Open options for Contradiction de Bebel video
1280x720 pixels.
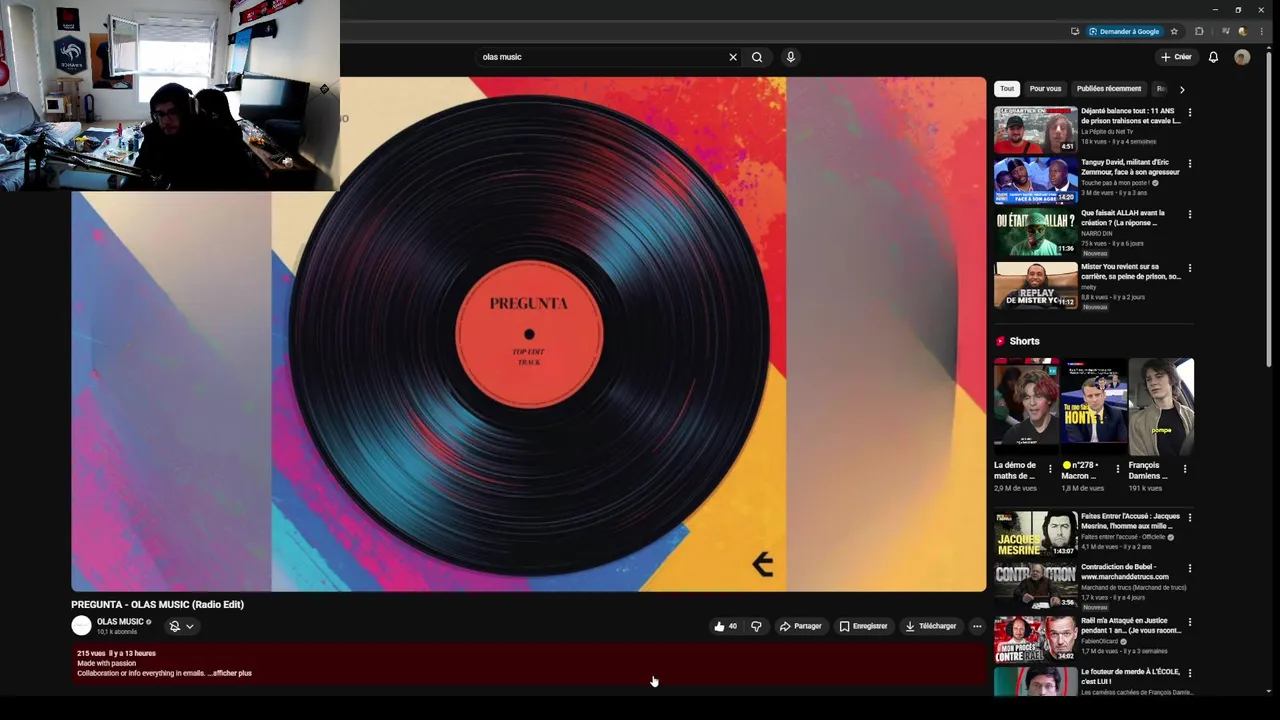(1190, 568)
